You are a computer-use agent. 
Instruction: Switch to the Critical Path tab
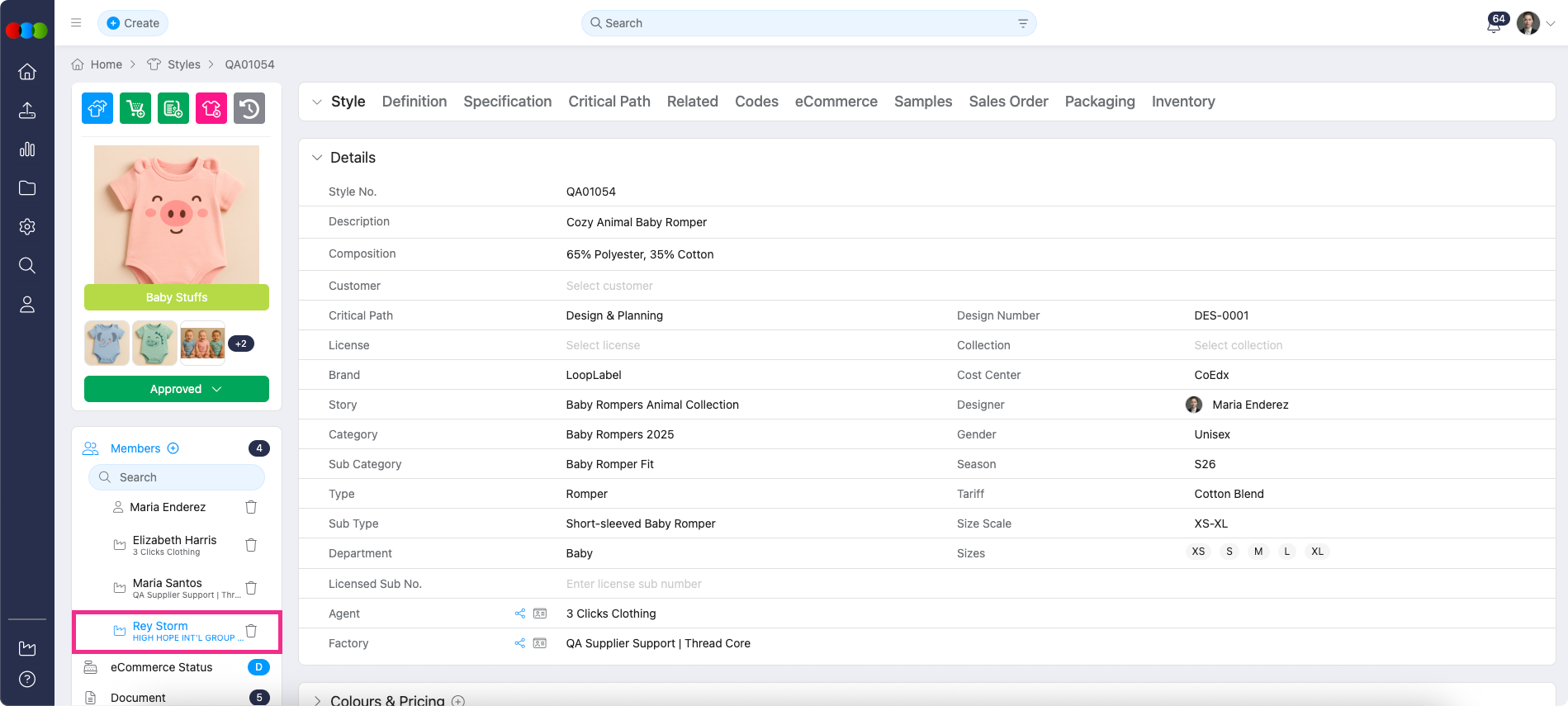[x=609, y=102]
